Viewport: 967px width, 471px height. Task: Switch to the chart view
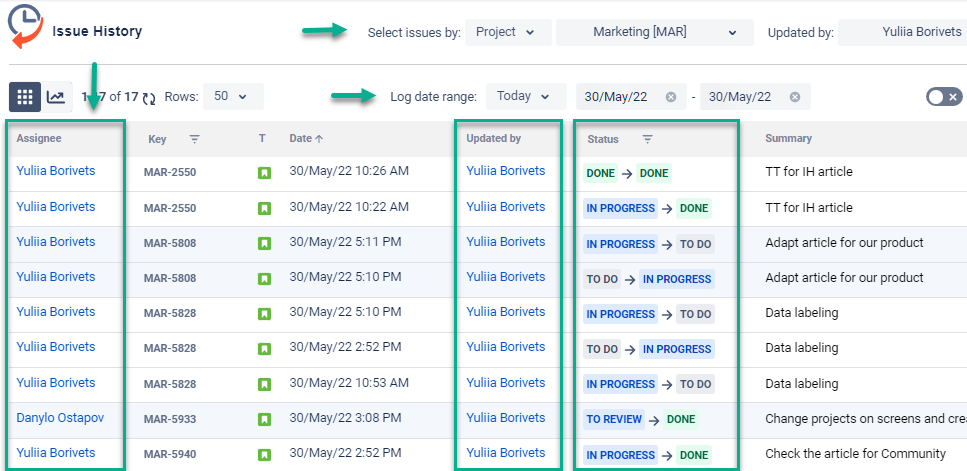pyautogui.click(x=56, y=97)
